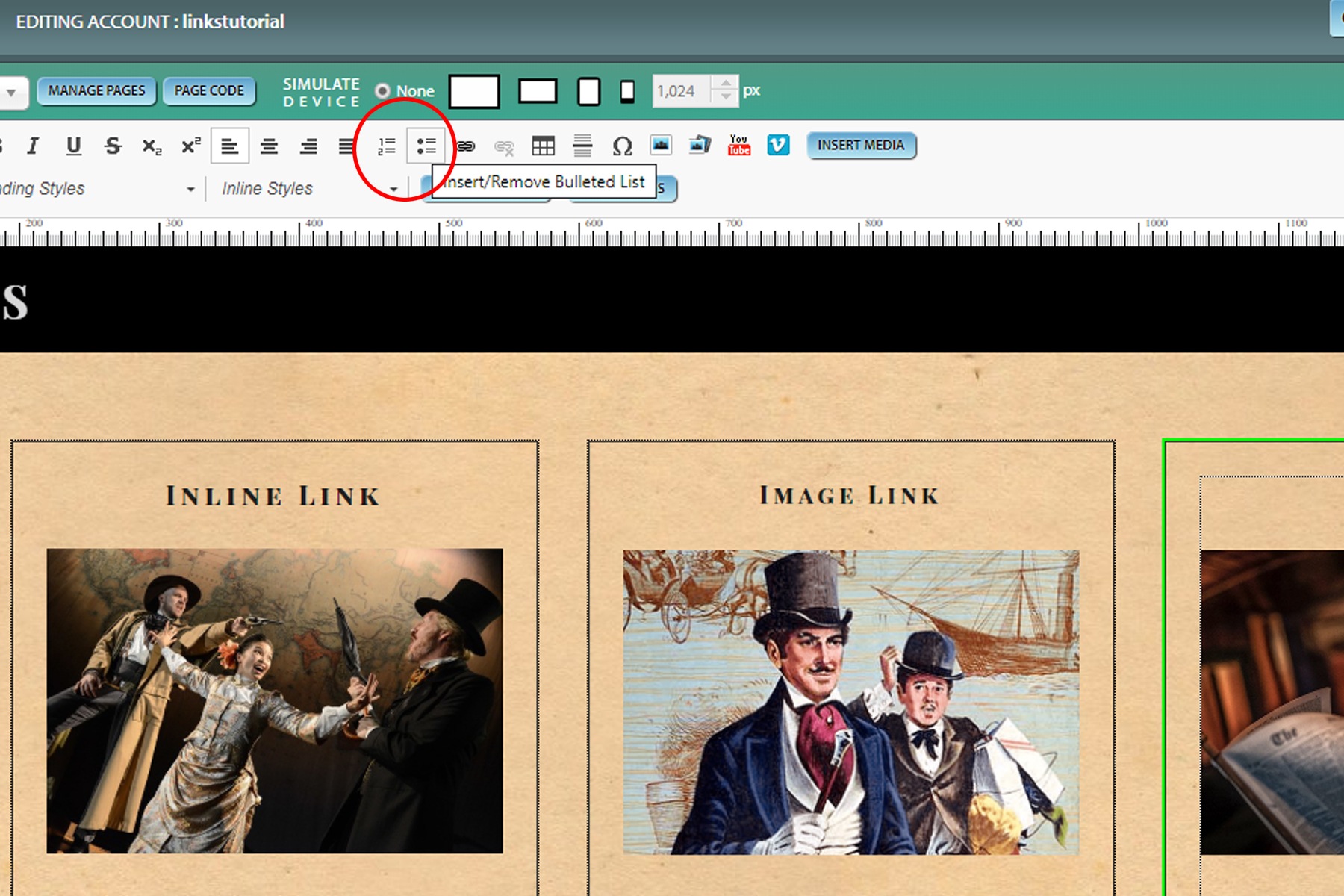Simulate the desktop monitor device size
The height and width of the screenshot is (896, 1344).
(x=474, y=91)
